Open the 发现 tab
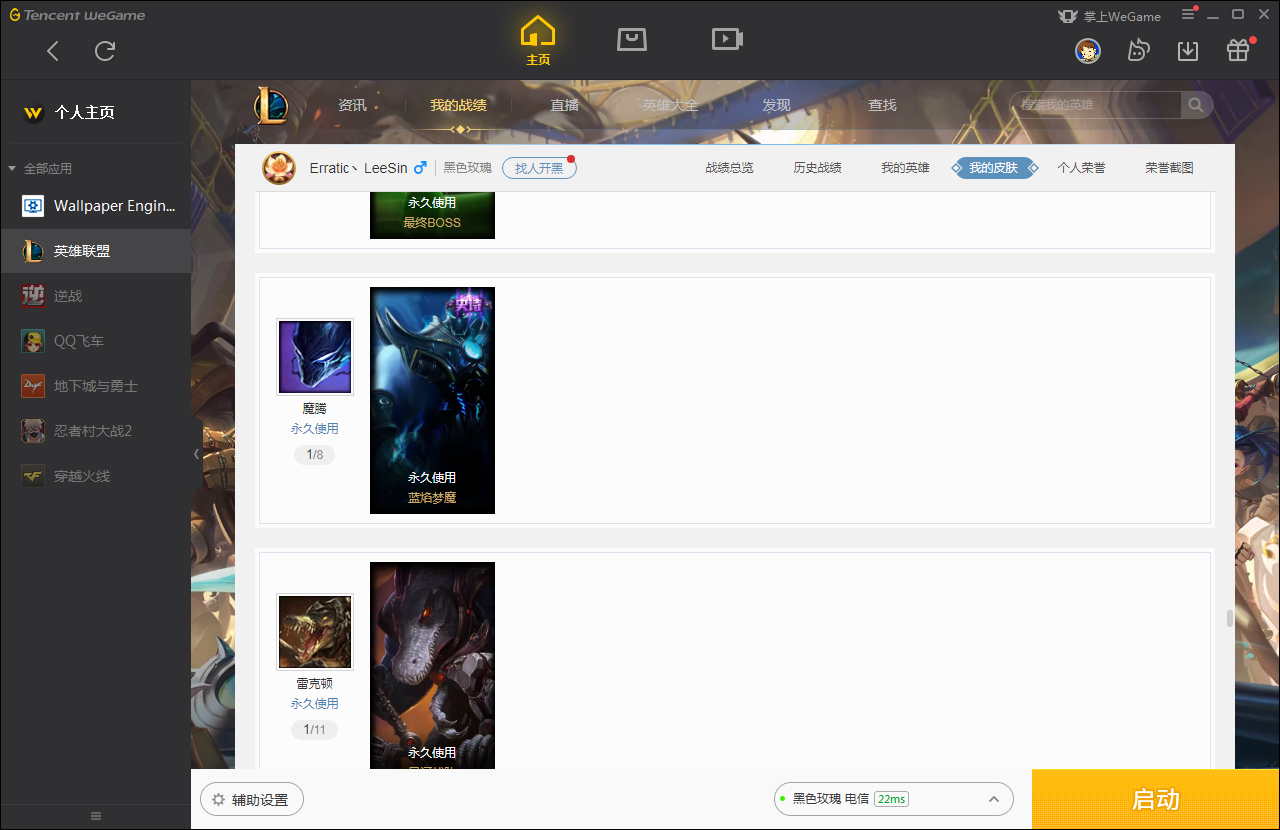Viewport: 1280px width, 830px height. pos(776,105)
